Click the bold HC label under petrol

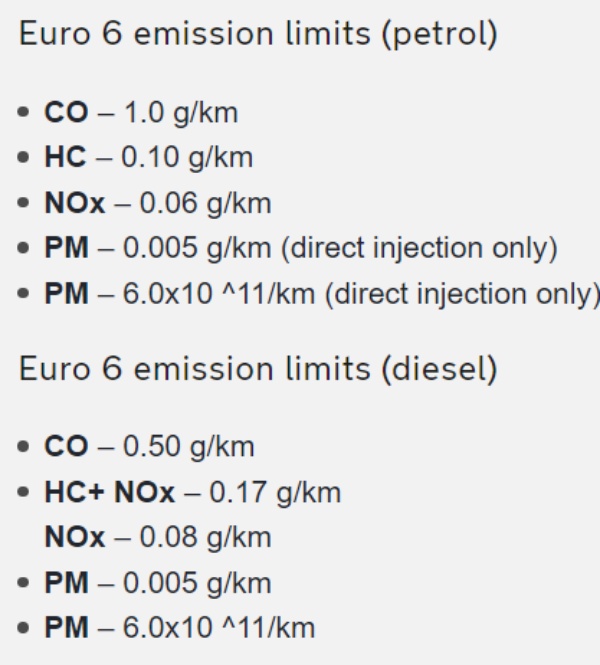coord(65,157)
